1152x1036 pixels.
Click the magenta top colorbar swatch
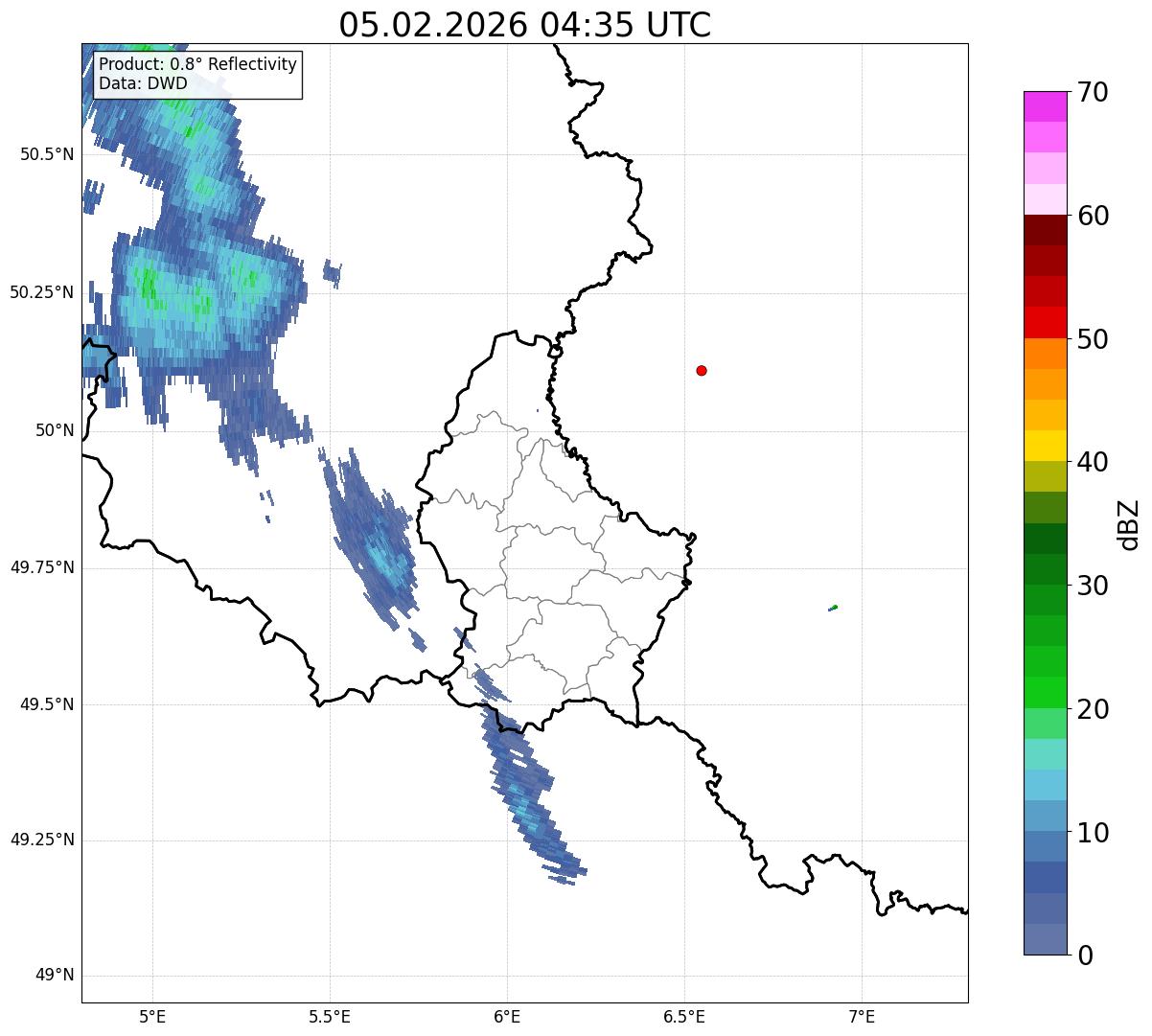tap(1045, 106)
